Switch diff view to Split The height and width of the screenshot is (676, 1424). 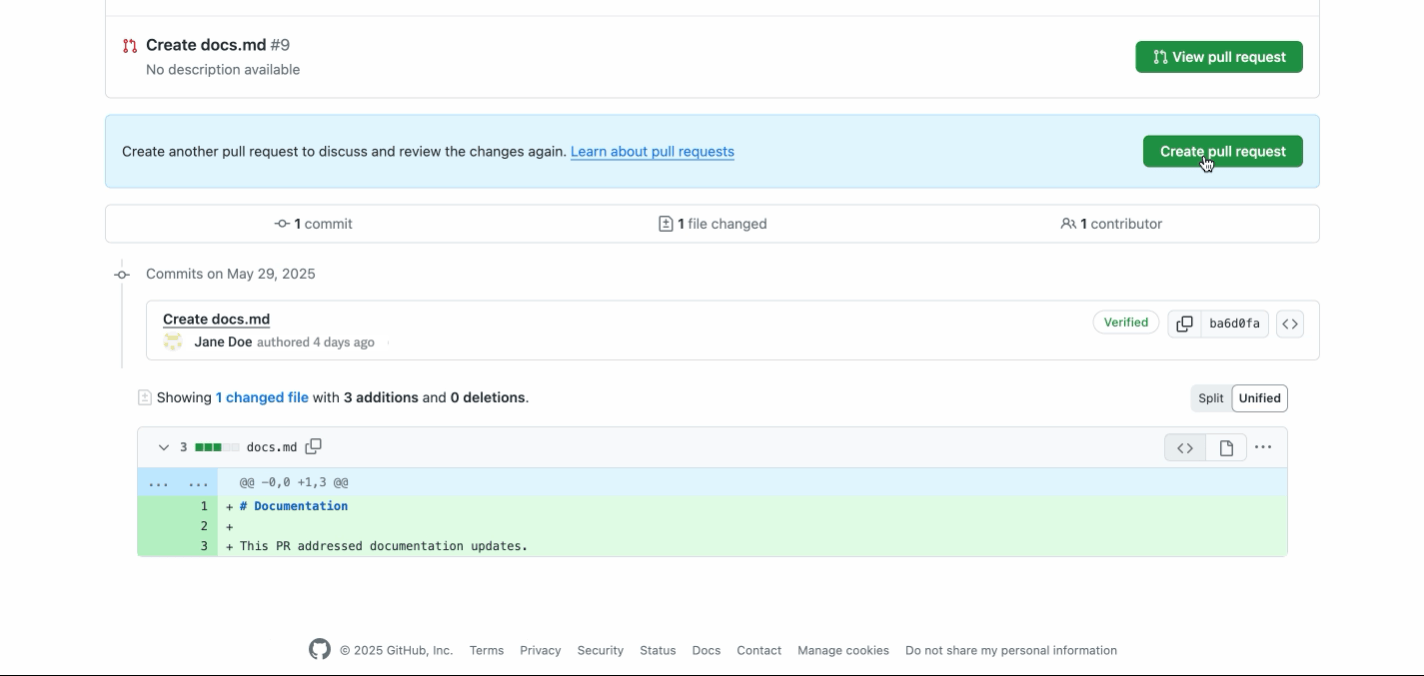pyautogui.click(x=1209, y=398)
